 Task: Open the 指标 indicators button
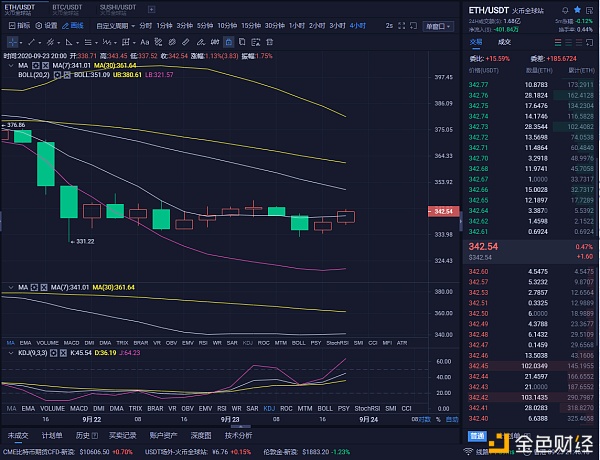[19, 25]
